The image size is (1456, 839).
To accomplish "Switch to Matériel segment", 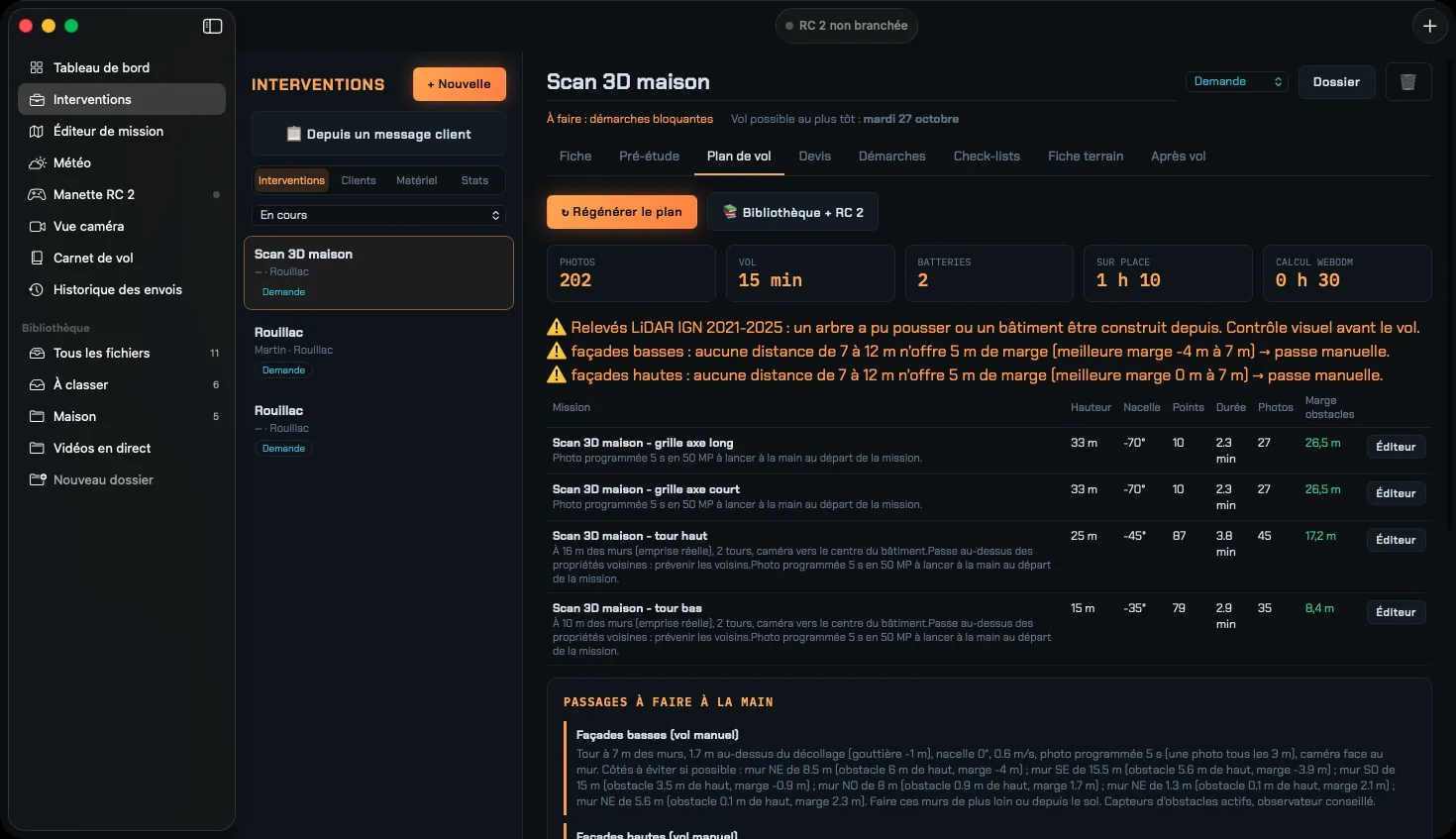I will coord(417,180).
